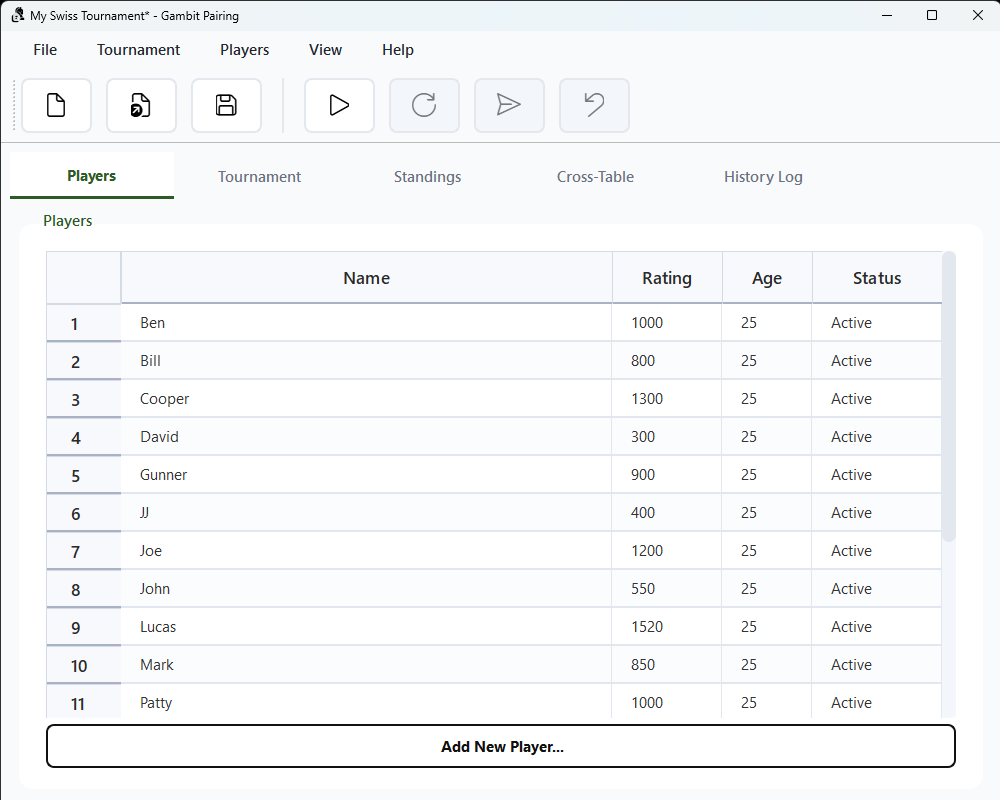Open the Help menu
Image resolution: width=1000 pixels, height=800 pixels.
[398, 50]
